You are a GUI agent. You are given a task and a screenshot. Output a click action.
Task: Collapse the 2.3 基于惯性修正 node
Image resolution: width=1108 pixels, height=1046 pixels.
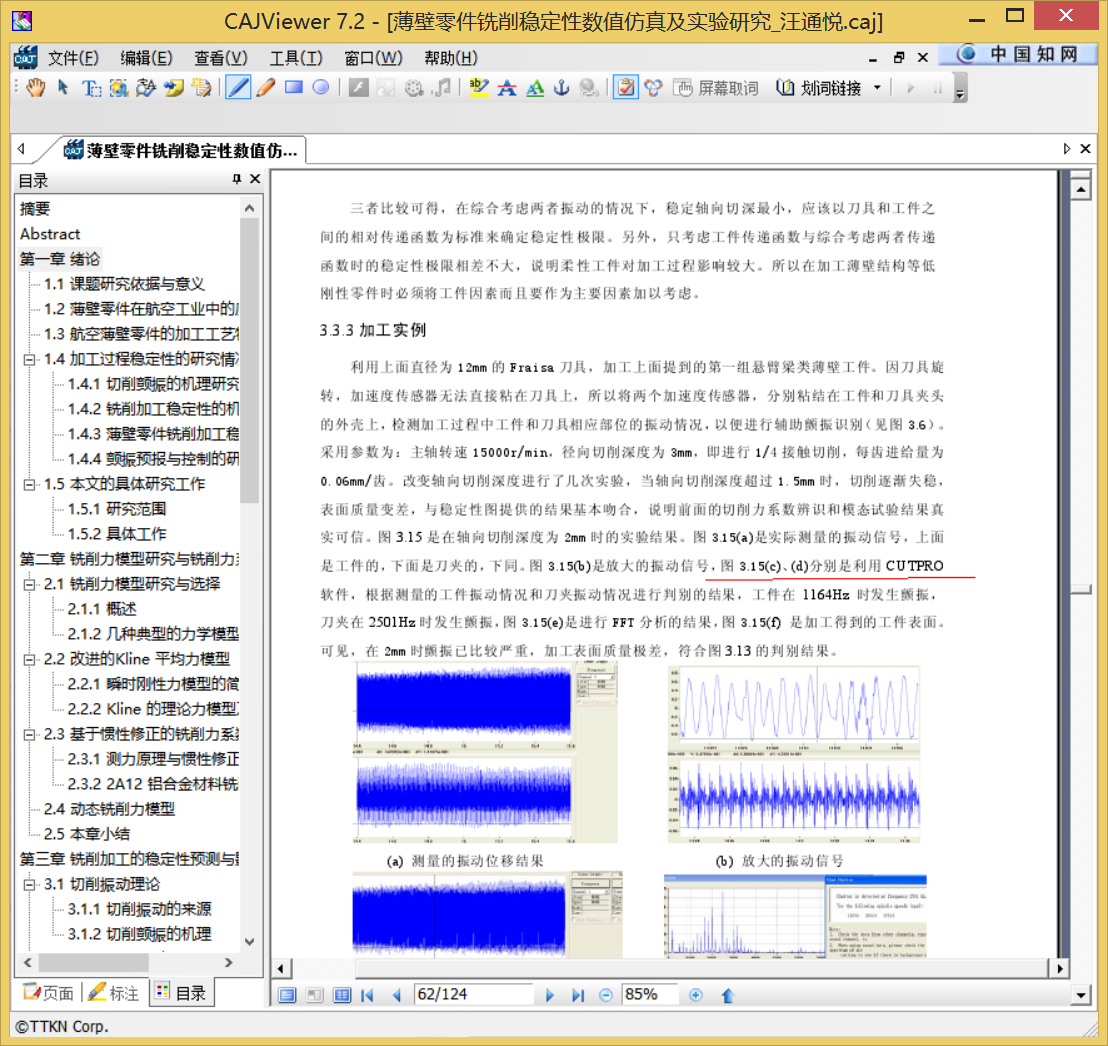point(29,734)
